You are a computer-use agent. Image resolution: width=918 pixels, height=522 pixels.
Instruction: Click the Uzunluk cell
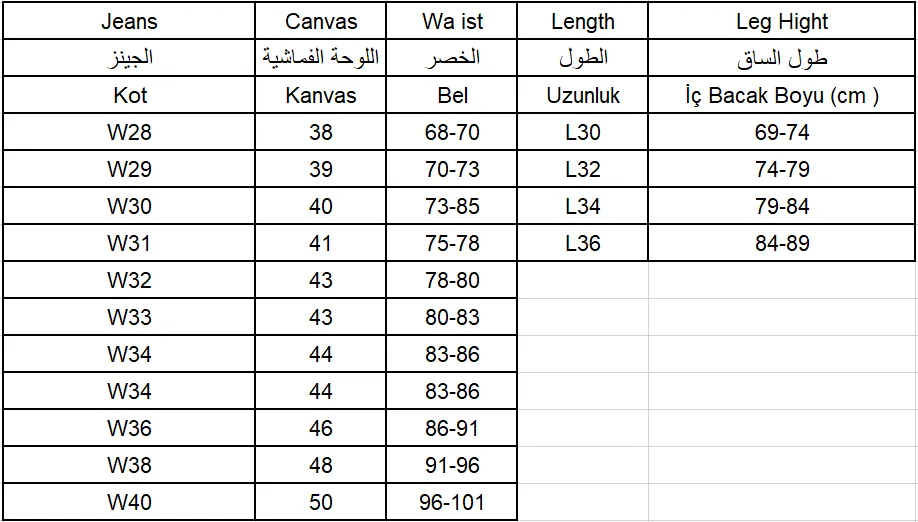coord(582,95)
